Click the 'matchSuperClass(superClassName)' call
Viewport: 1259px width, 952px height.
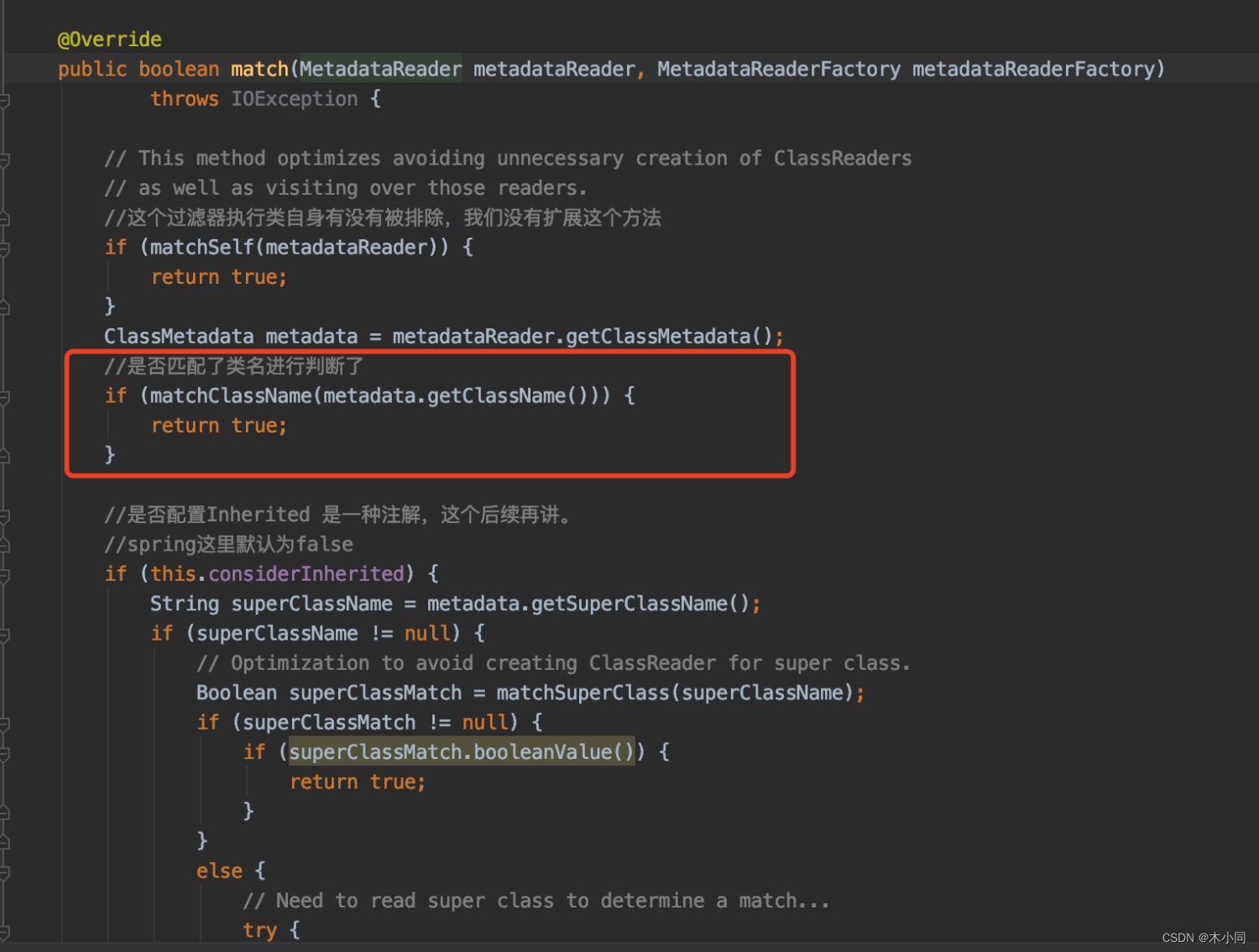675,693
